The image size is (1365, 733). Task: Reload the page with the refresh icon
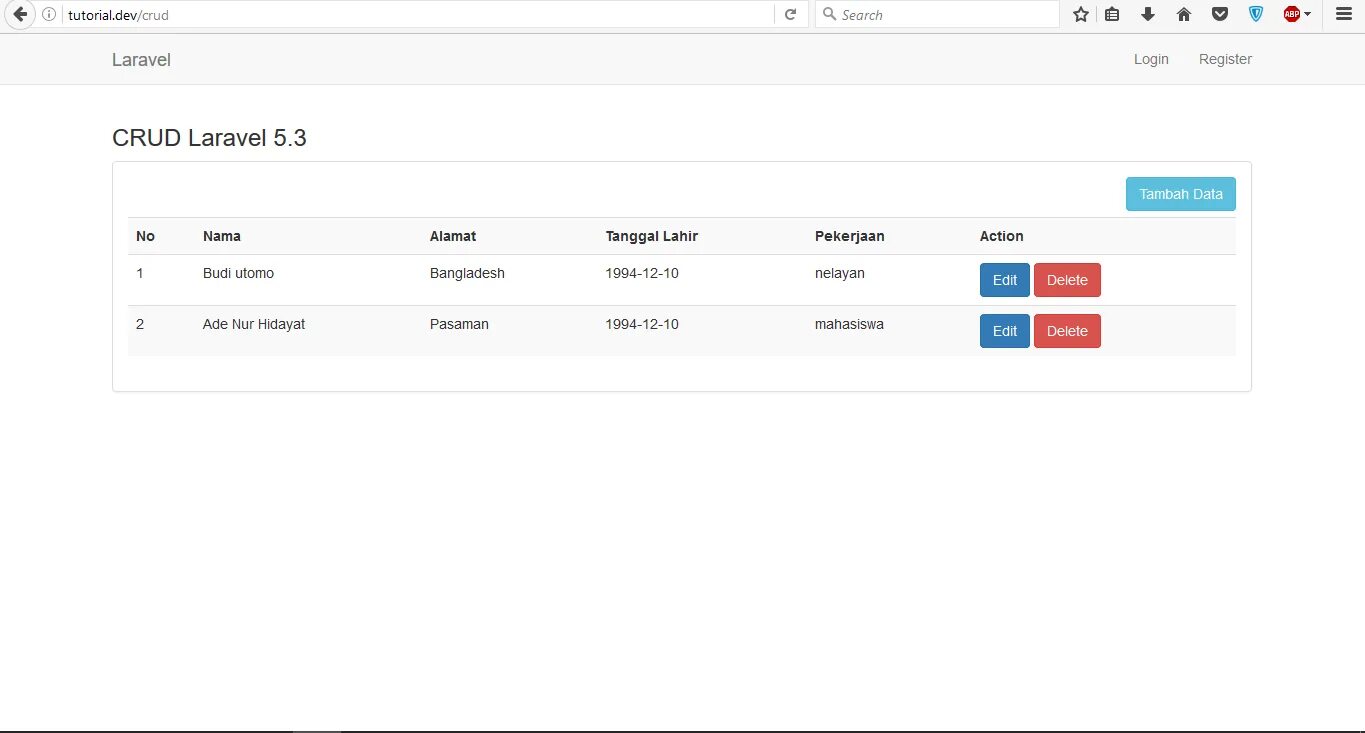tap(790, 14)
